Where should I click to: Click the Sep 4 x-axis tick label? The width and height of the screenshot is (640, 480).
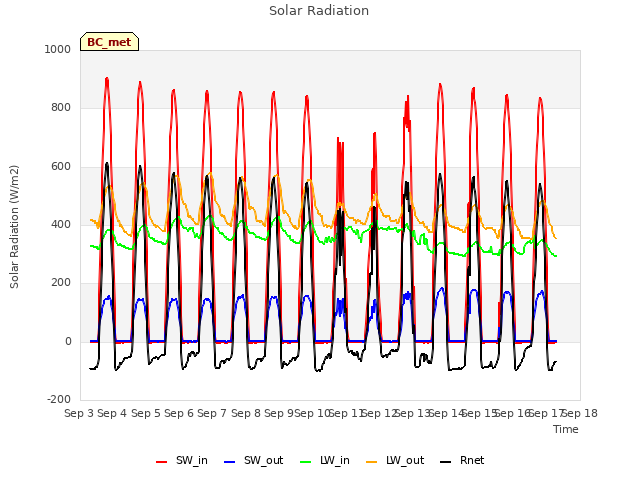point(112,413)
